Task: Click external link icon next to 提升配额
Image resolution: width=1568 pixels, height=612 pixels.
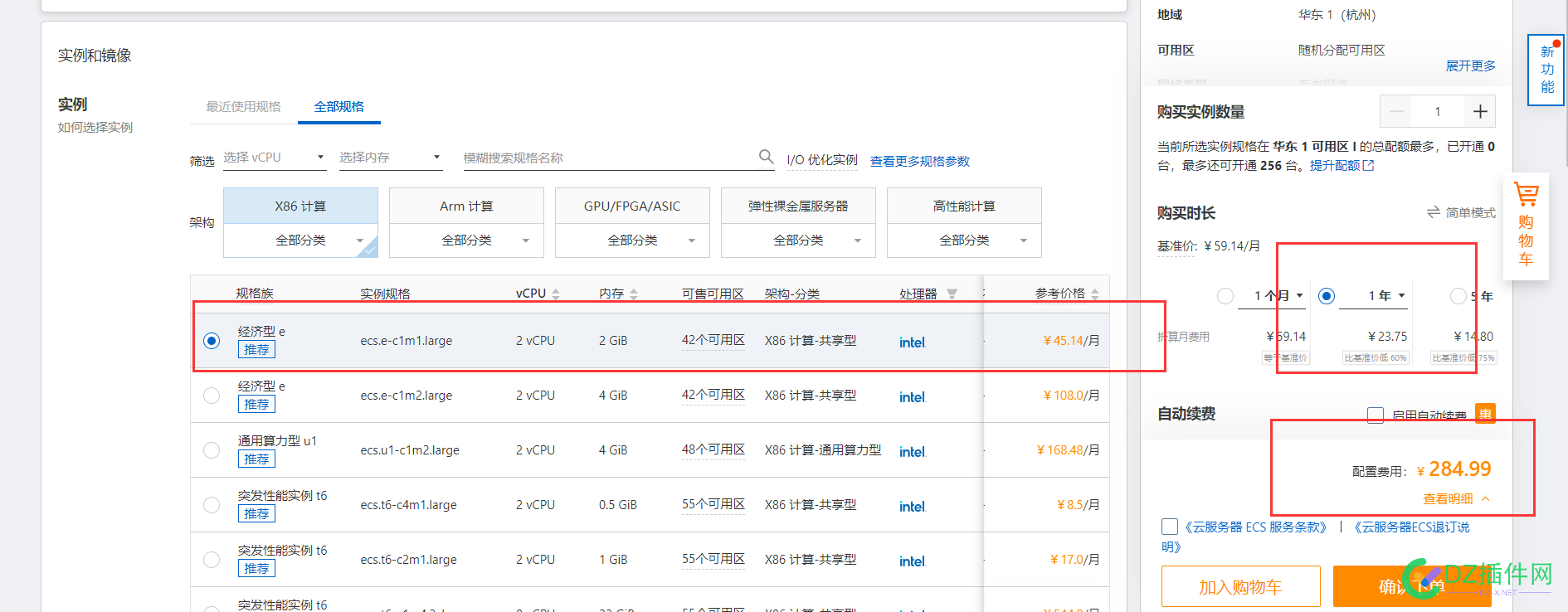Action: pos(1369,165)
